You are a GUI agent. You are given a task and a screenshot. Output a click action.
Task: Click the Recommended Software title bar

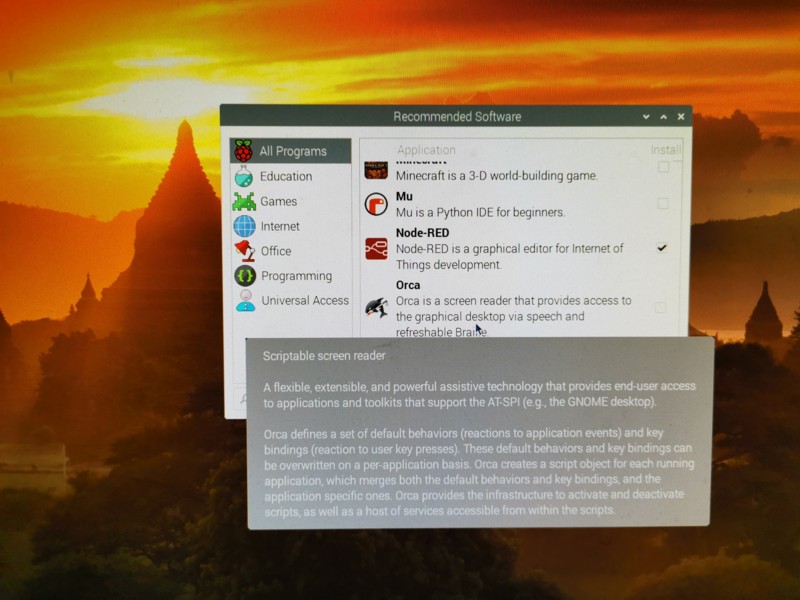(x=457, y=116)
